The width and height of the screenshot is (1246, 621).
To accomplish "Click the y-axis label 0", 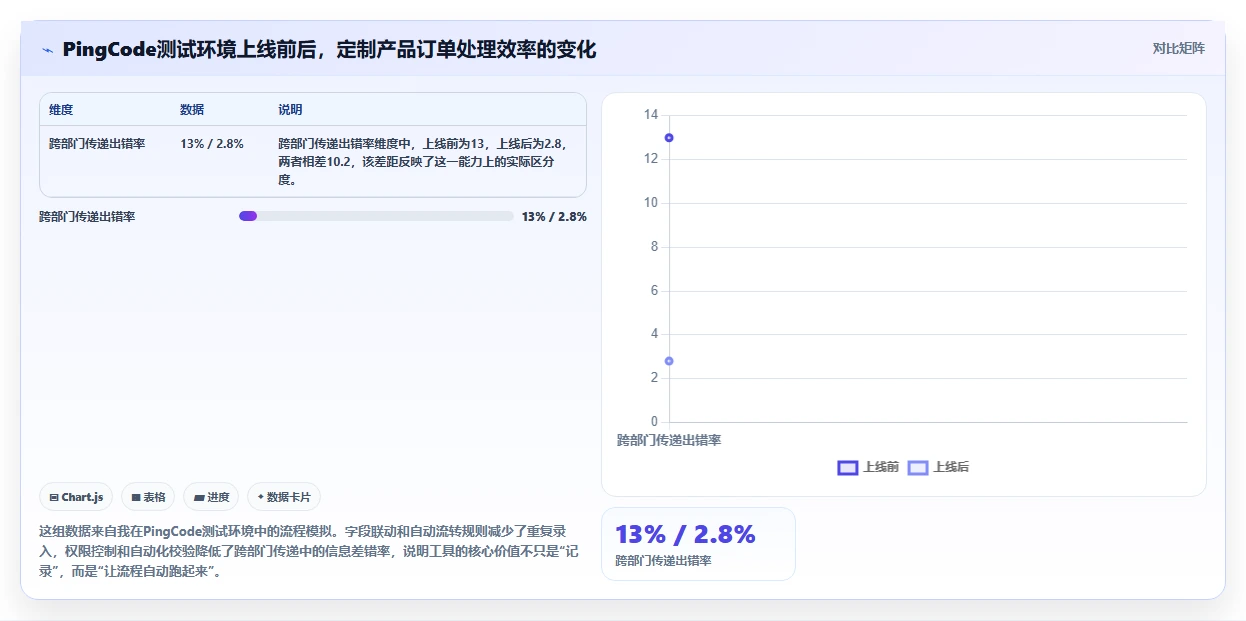I will (x=655, y=422).
